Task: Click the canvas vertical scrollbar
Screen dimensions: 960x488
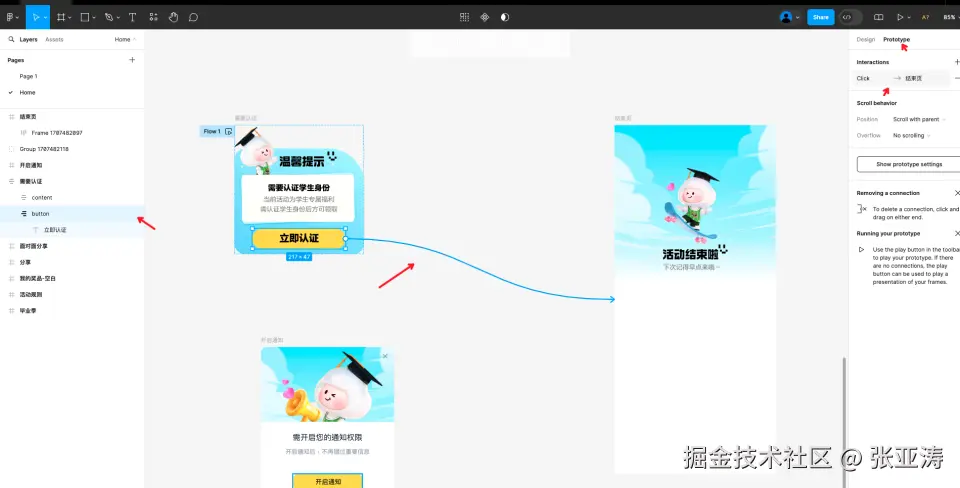Action: click(x=844, y=422)
